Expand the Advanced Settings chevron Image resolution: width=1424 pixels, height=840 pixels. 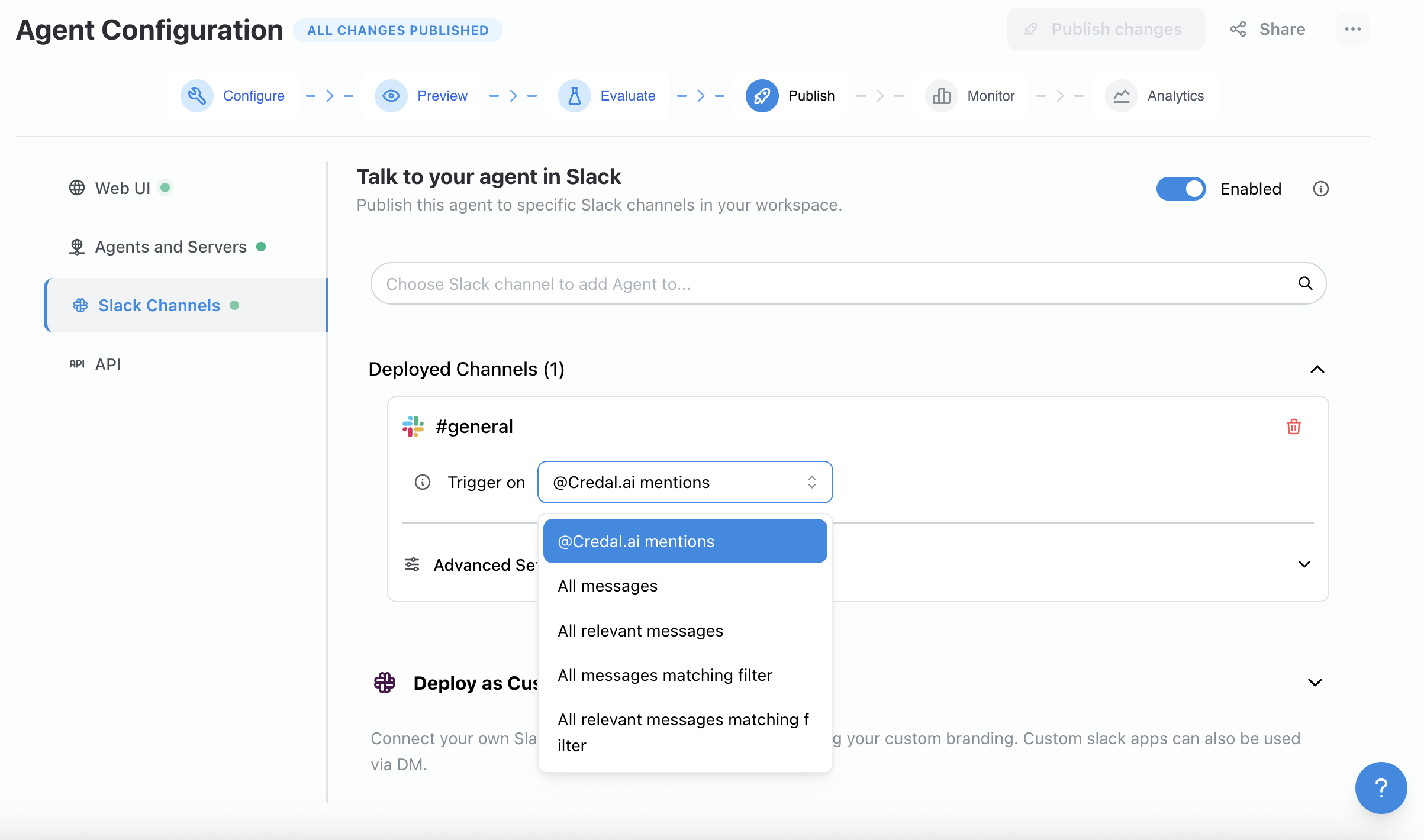point(1304,564)
